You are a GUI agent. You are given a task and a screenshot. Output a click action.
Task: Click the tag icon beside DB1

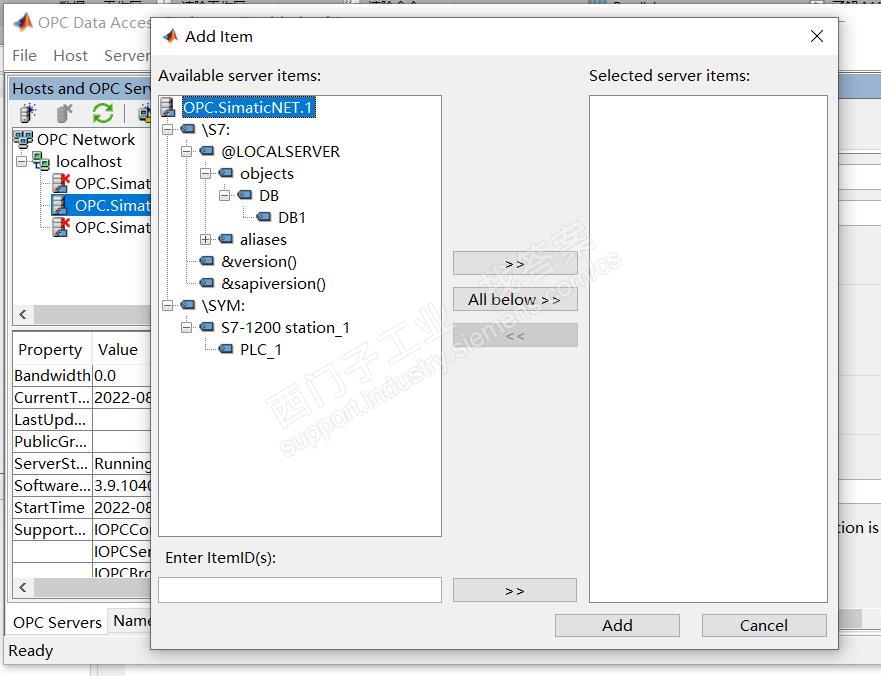264,217
